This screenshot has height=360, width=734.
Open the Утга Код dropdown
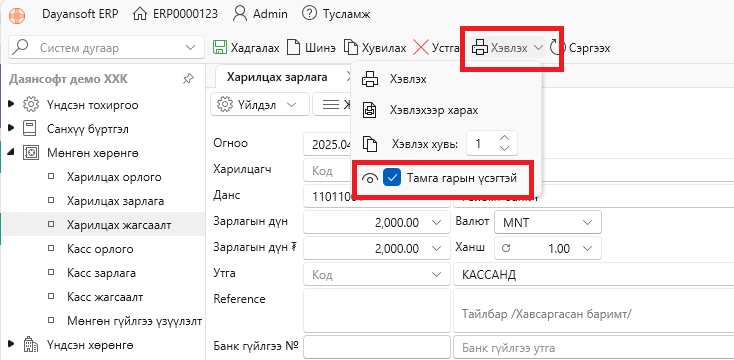pos(436,274)
